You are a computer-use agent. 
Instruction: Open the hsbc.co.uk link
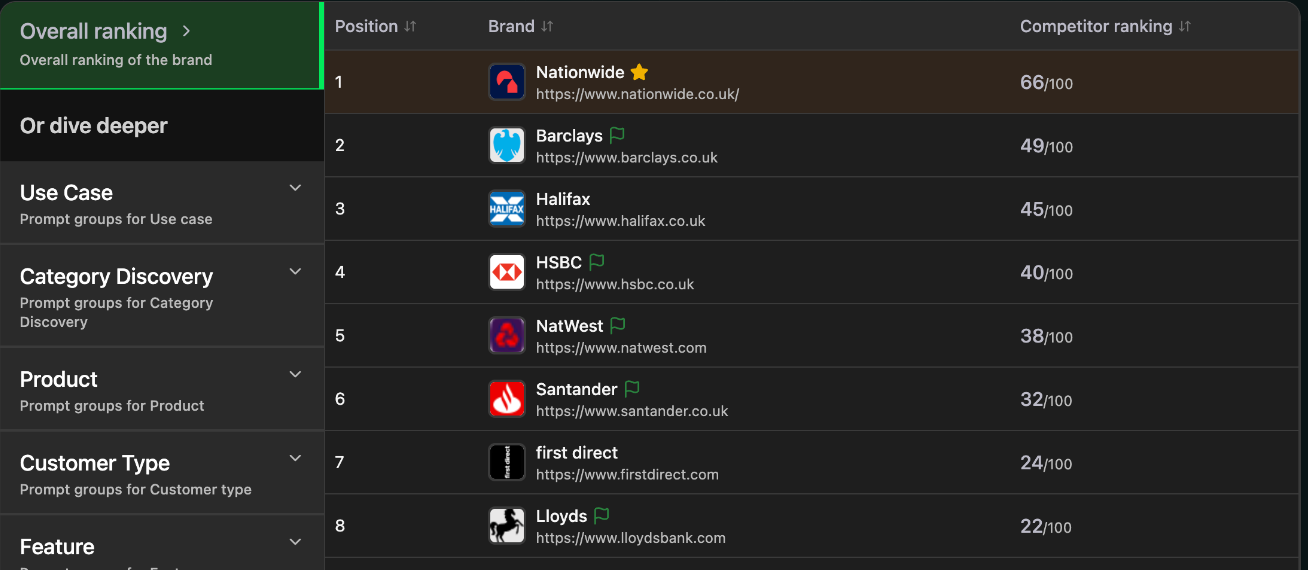tap(615, 284)
